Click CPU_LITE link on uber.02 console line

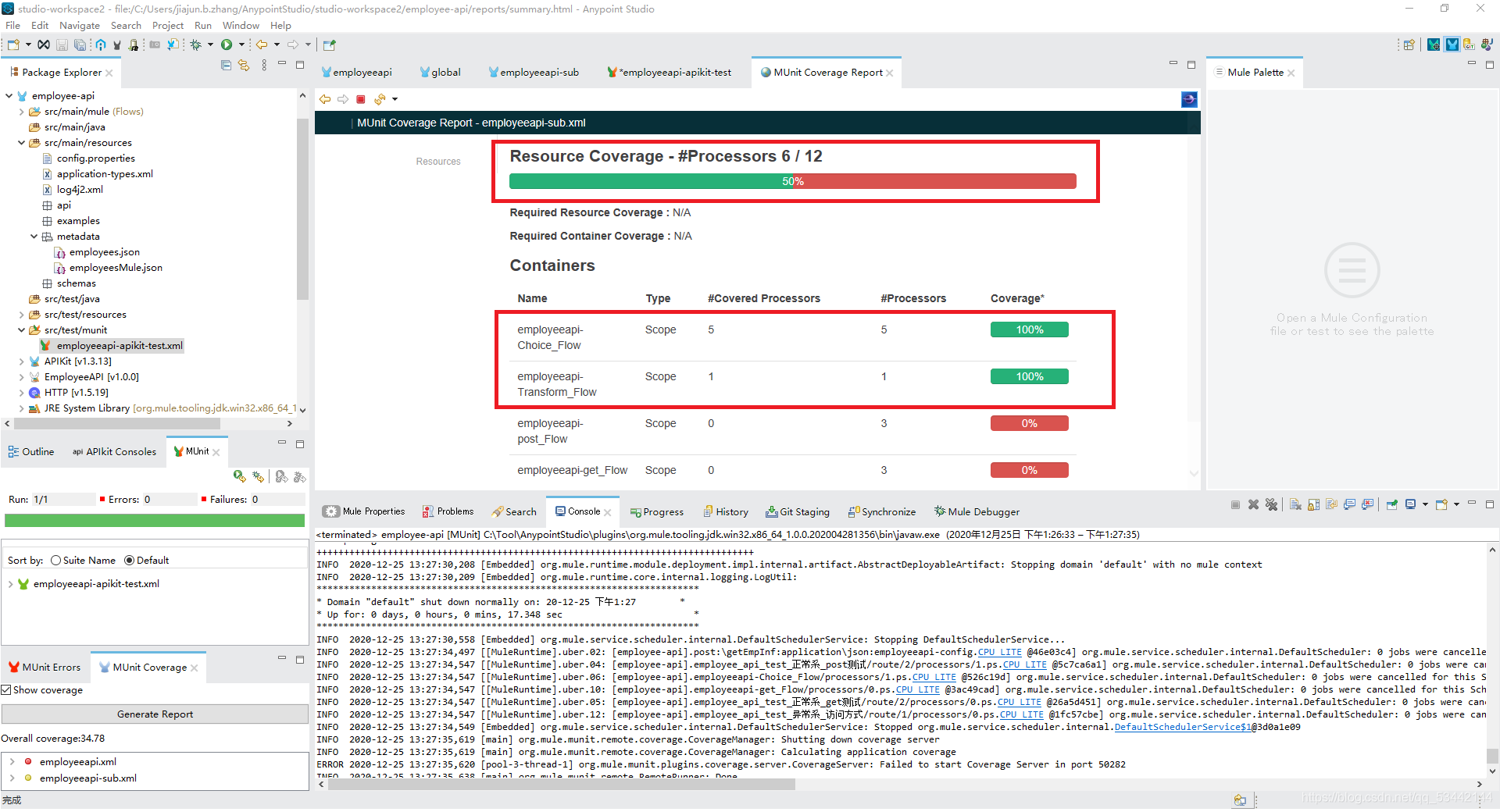point(999,652)
